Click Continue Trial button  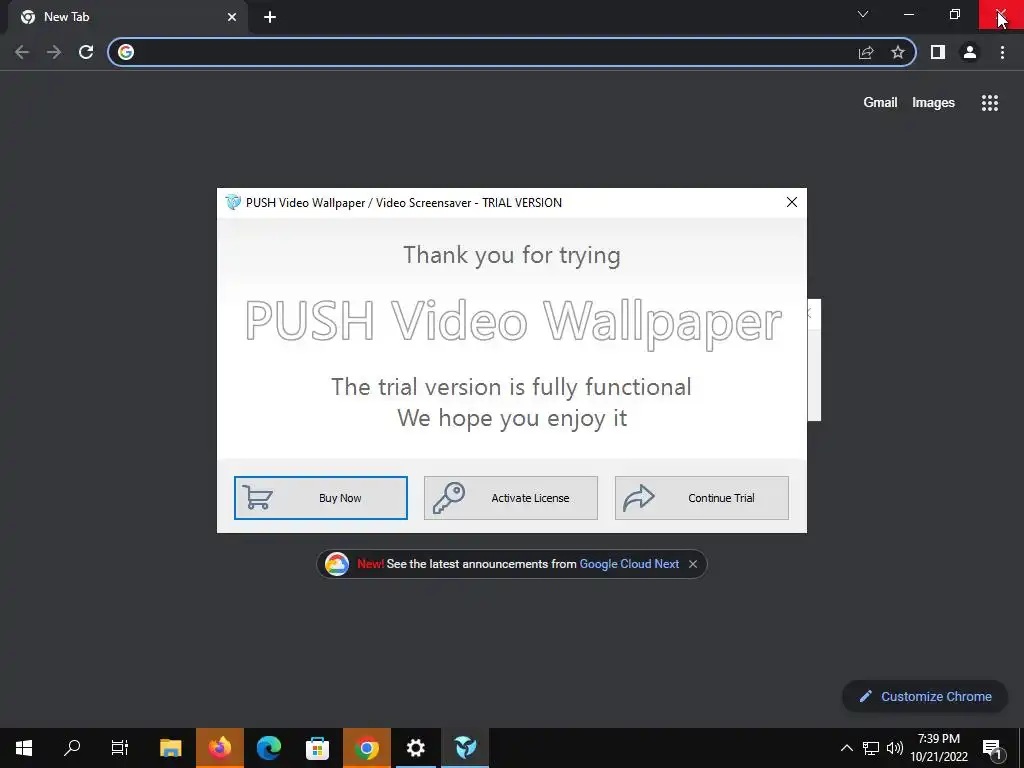[x=702, y=498]
